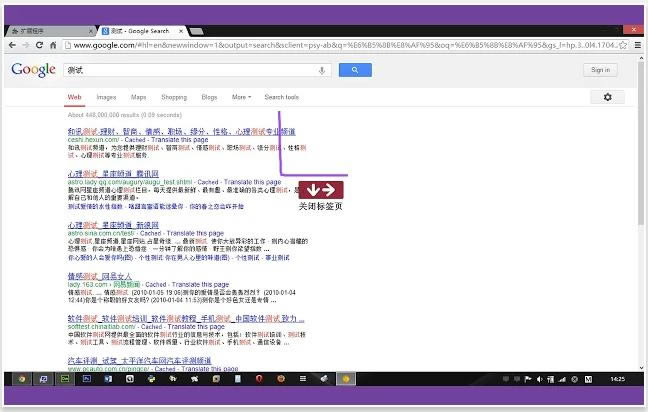Click the page vertical scrollbar thumb

(x=641, y=145)
